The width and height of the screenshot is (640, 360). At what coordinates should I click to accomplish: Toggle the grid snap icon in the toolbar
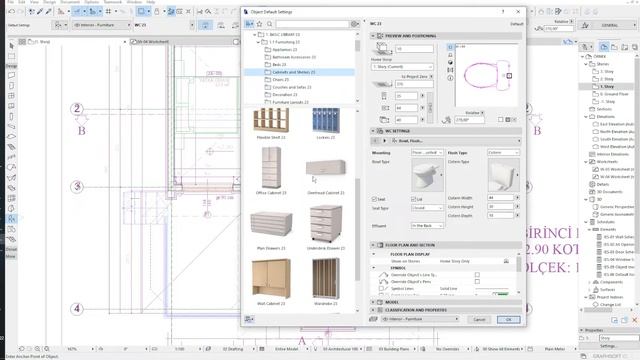[x=108, y=12]
